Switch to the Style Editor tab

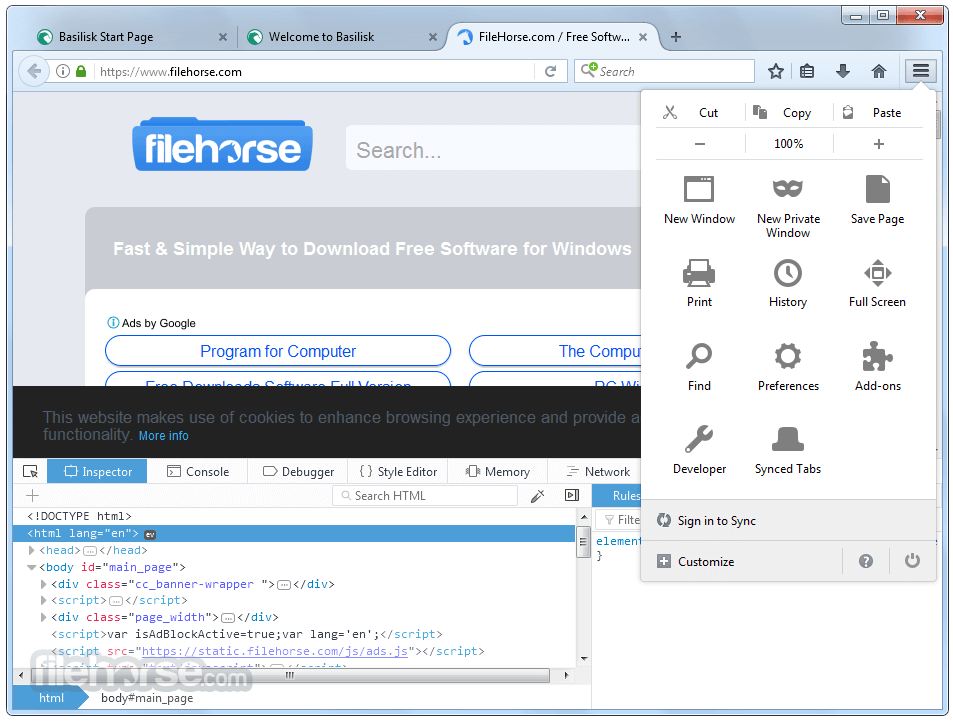coord(398,472)
